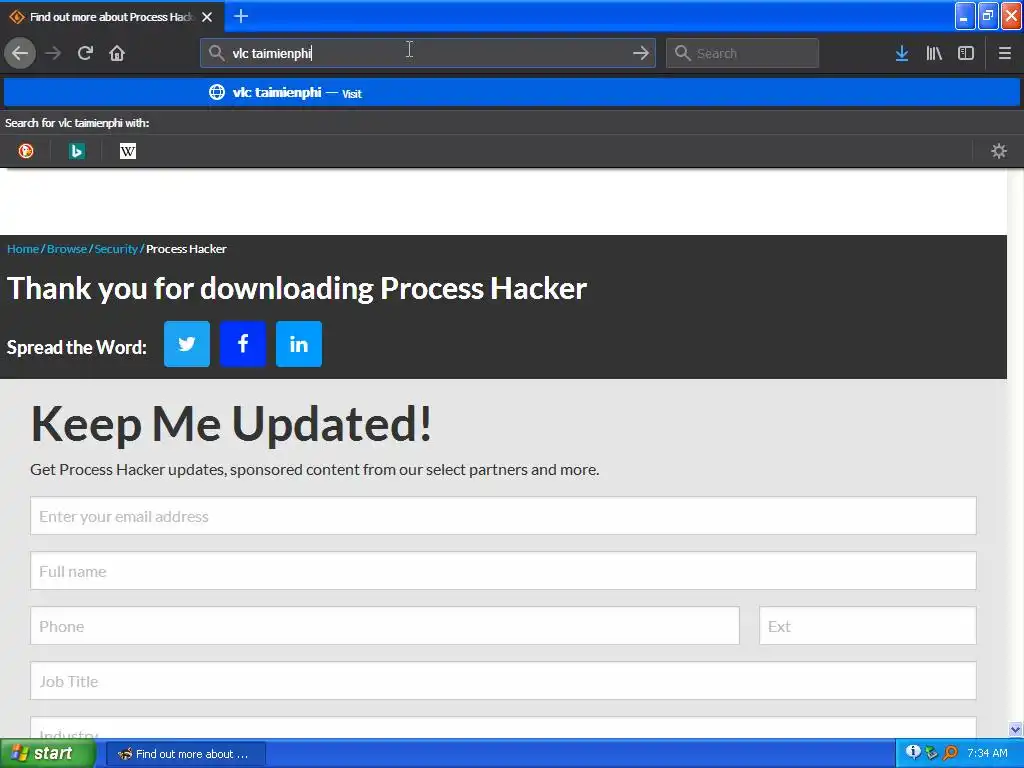Click the Full name field
Image resolution: width=1024 pixels, height=768 pixels.
[x=503, y=571]
